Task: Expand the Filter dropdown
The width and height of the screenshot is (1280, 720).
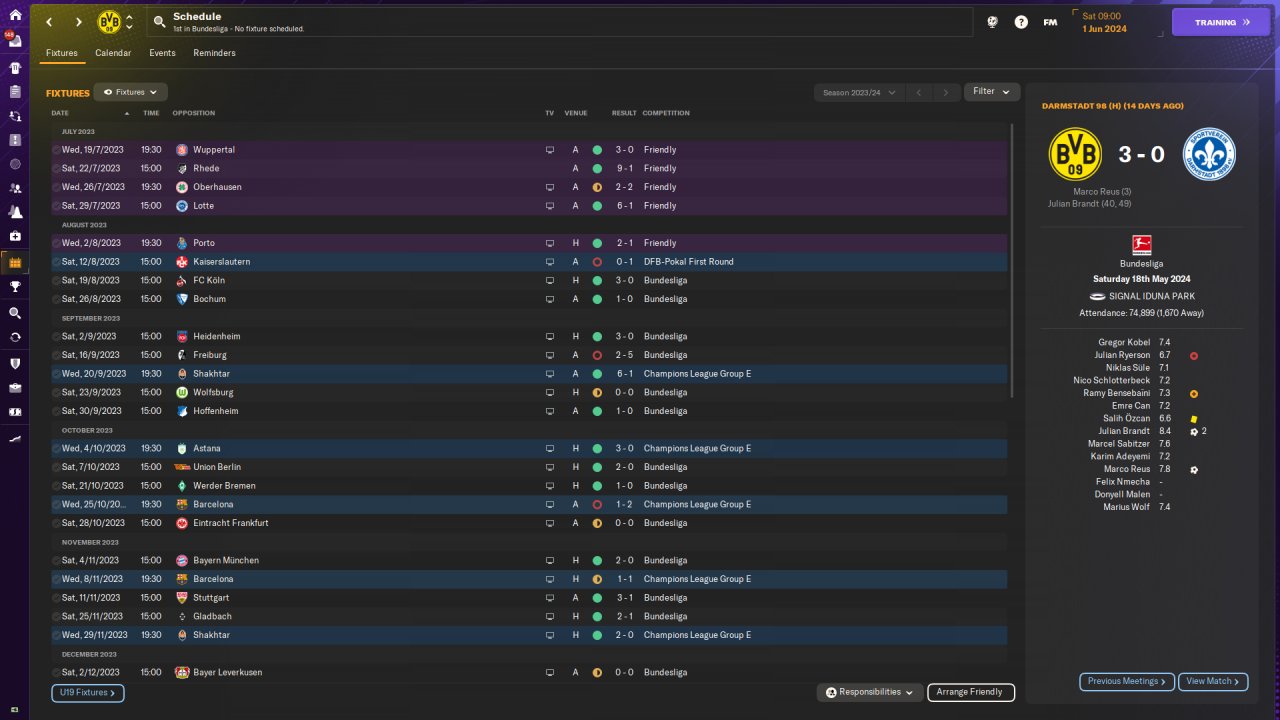Action: [992, 92]
